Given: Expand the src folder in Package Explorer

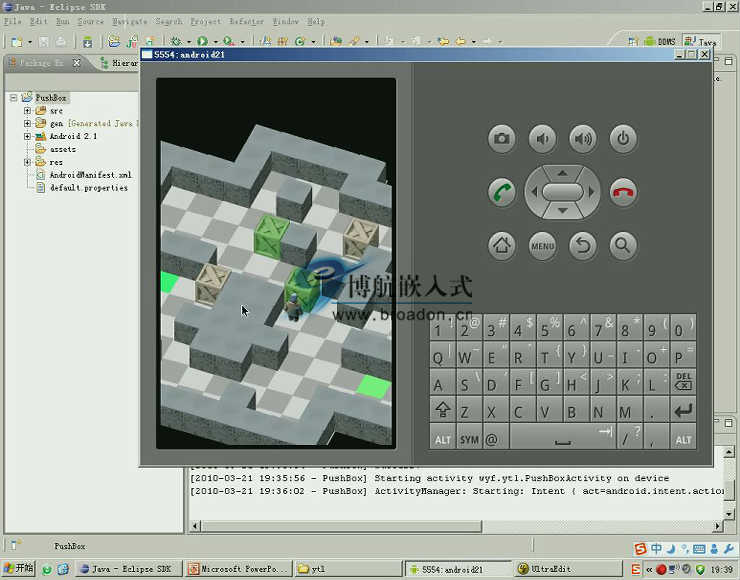Looking at the screenshot, I should [27, 110].
